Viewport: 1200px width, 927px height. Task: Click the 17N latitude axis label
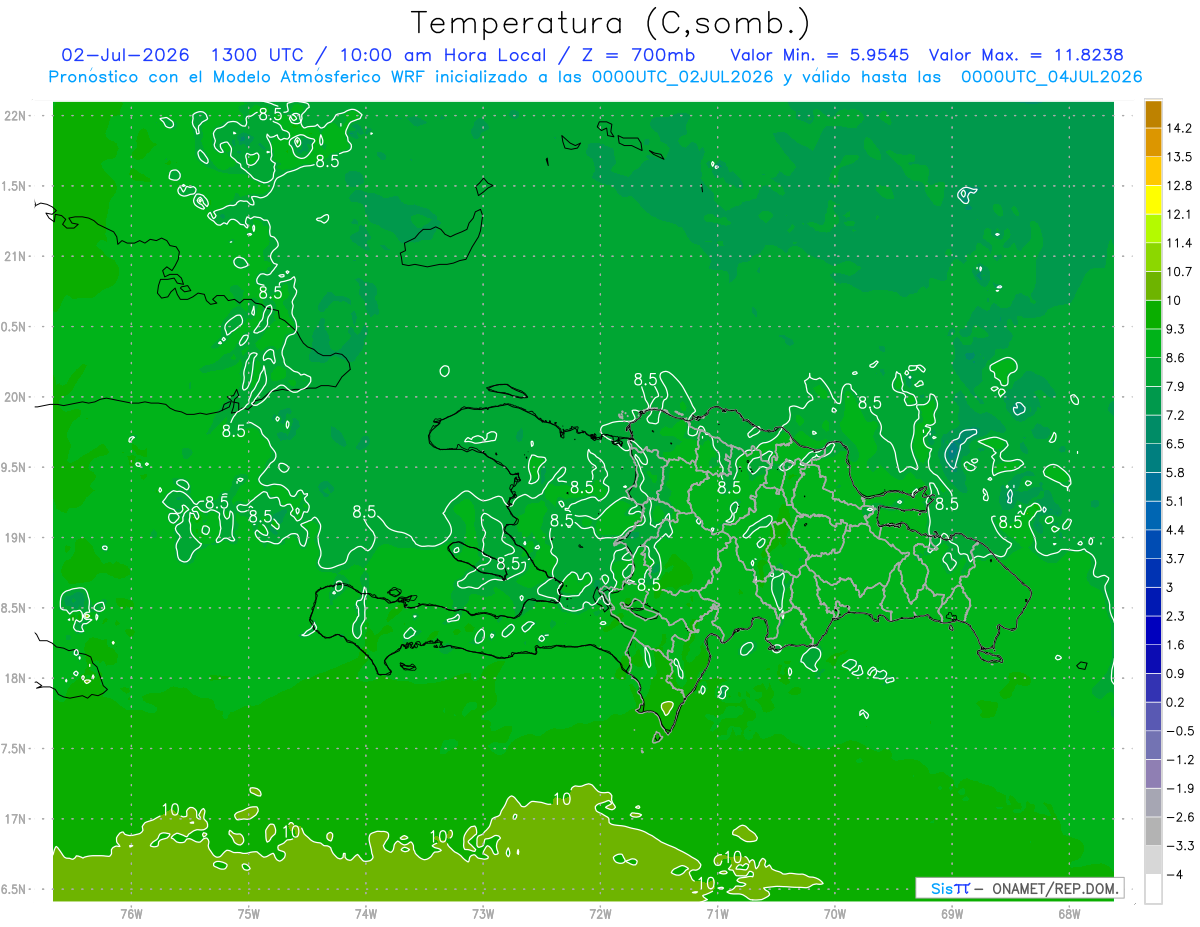pos(16,819)
